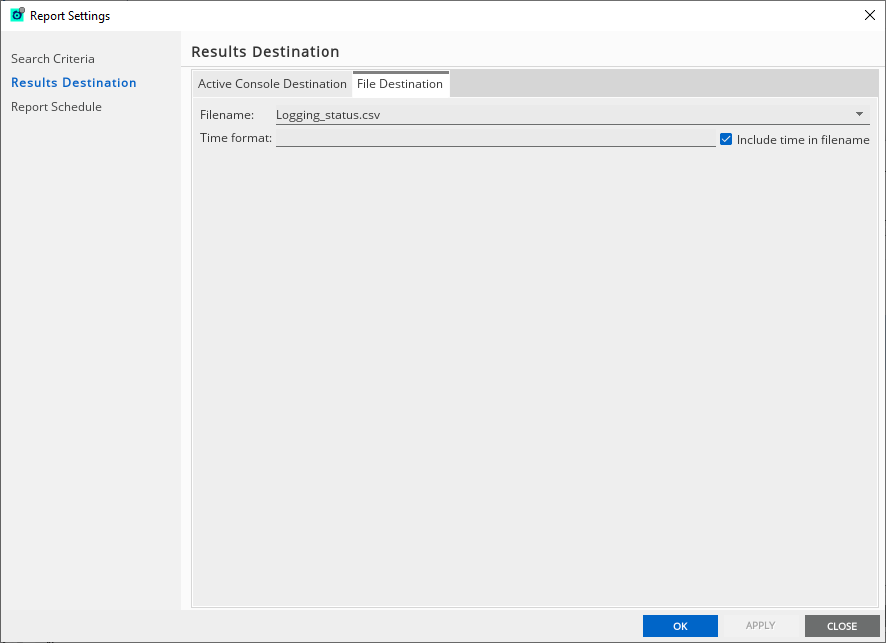Click the Include time in filename label
Image resolution: width=886 pixels, height=643 pixels.
803,140
